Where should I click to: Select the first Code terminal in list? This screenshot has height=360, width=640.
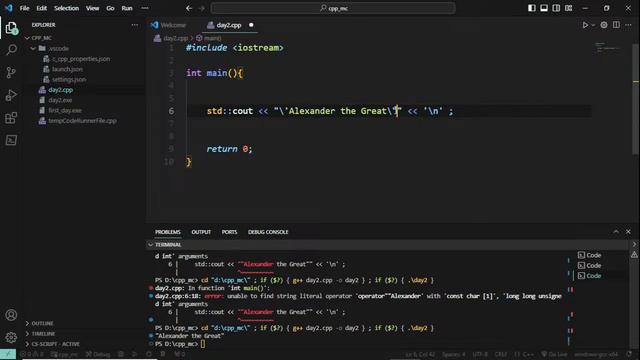[x=590, y=255]
